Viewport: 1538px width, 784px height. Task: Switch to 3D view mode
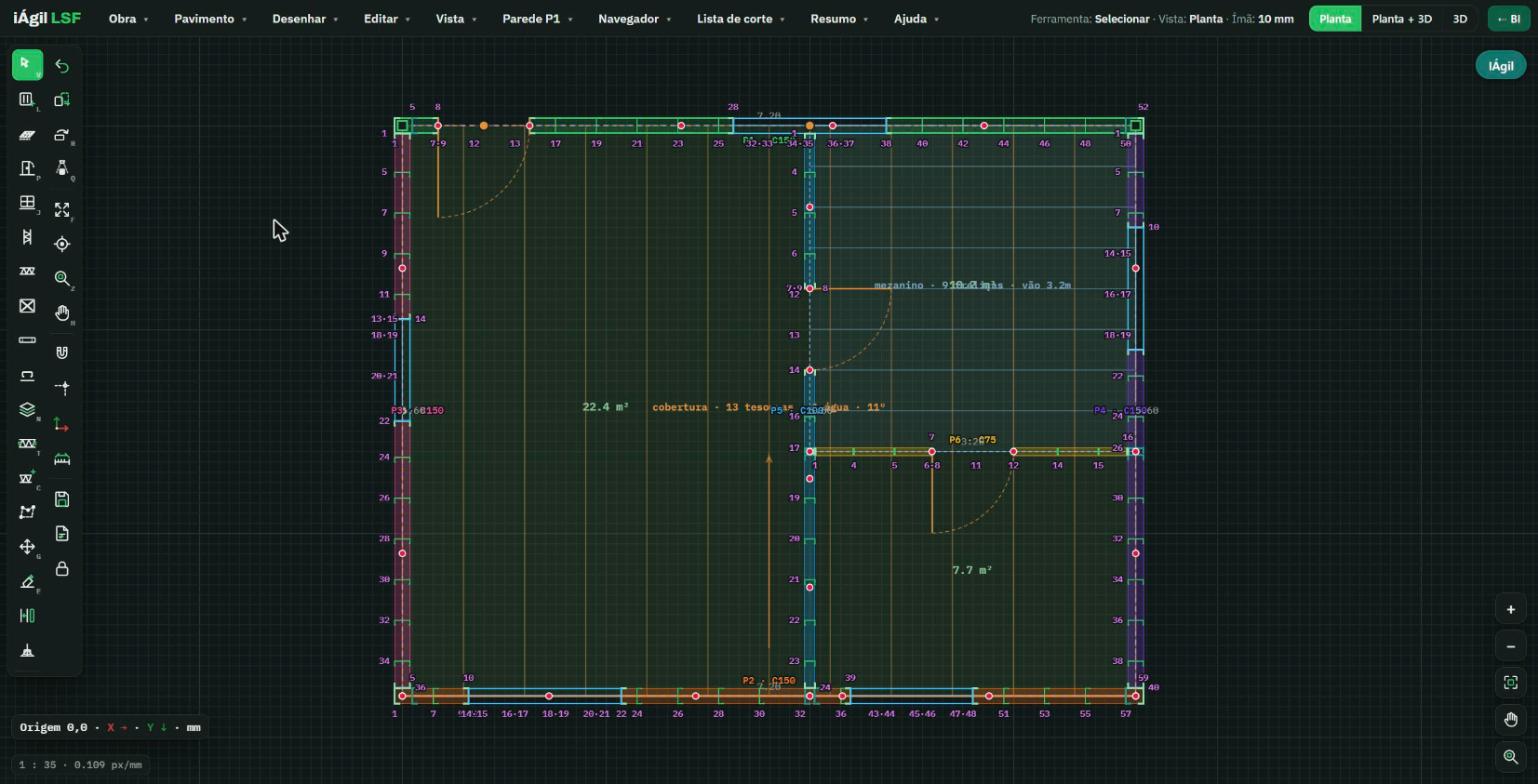tap(1460, 19)
